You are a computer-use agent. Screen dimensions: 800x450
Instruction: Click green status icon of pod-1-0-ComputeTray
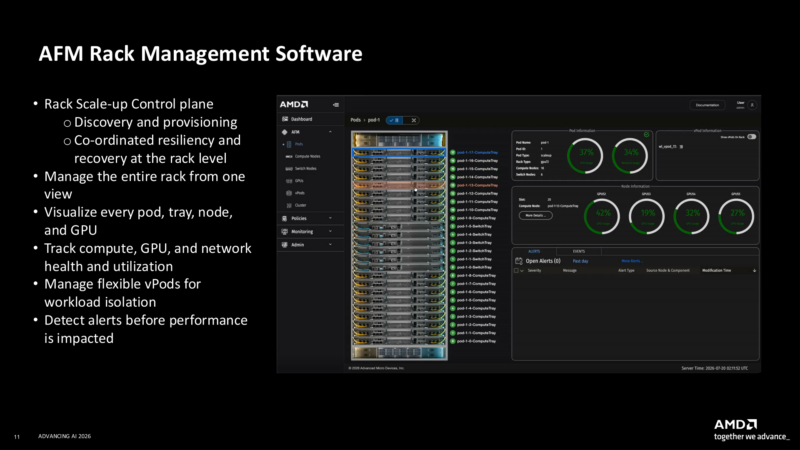(453, 341)
